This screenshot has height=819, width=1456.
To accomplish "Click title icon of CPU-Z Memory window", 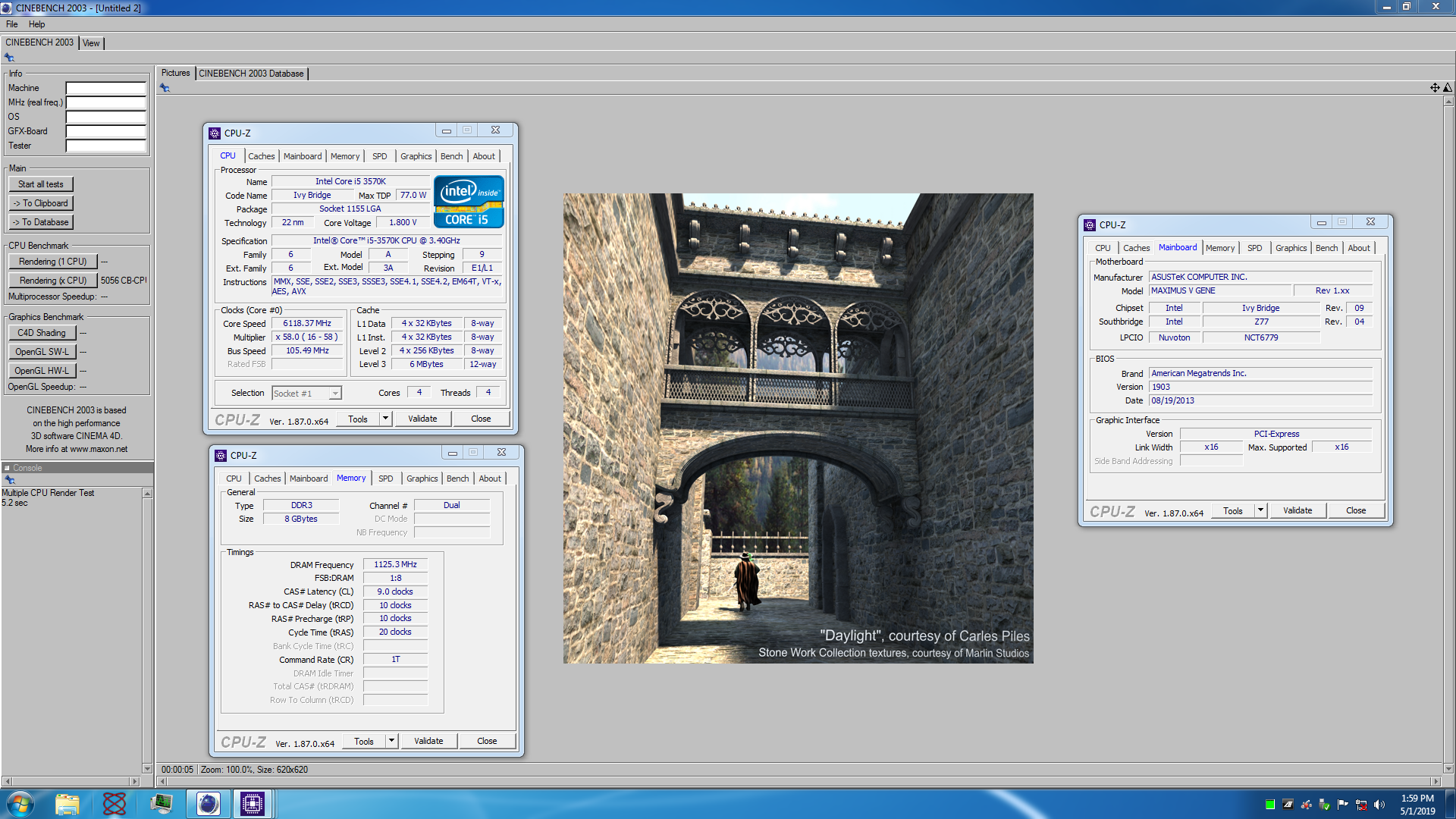I will point(221,456).
